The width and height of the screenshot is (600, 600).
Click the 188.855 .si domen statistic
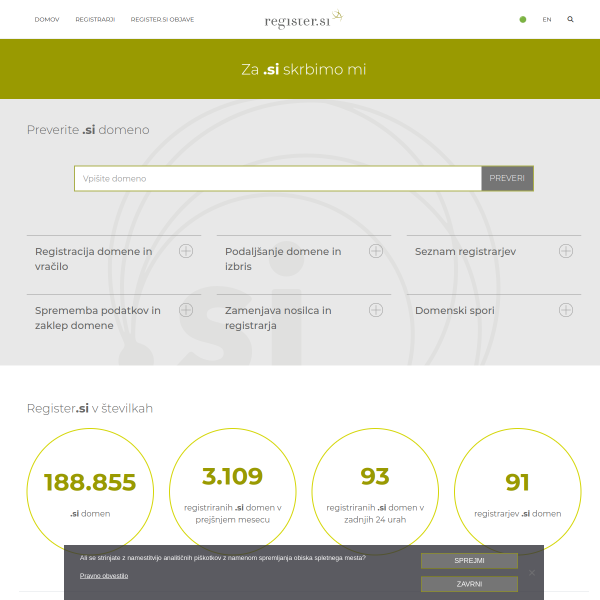(x=90, y=492)
